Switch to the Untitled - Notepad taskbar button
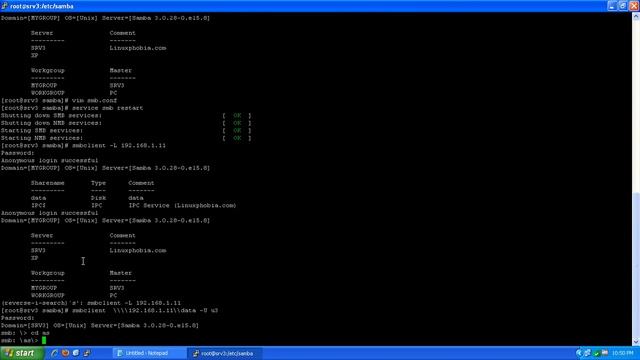This screenshot has width=640, height=360. coord(148,353)
